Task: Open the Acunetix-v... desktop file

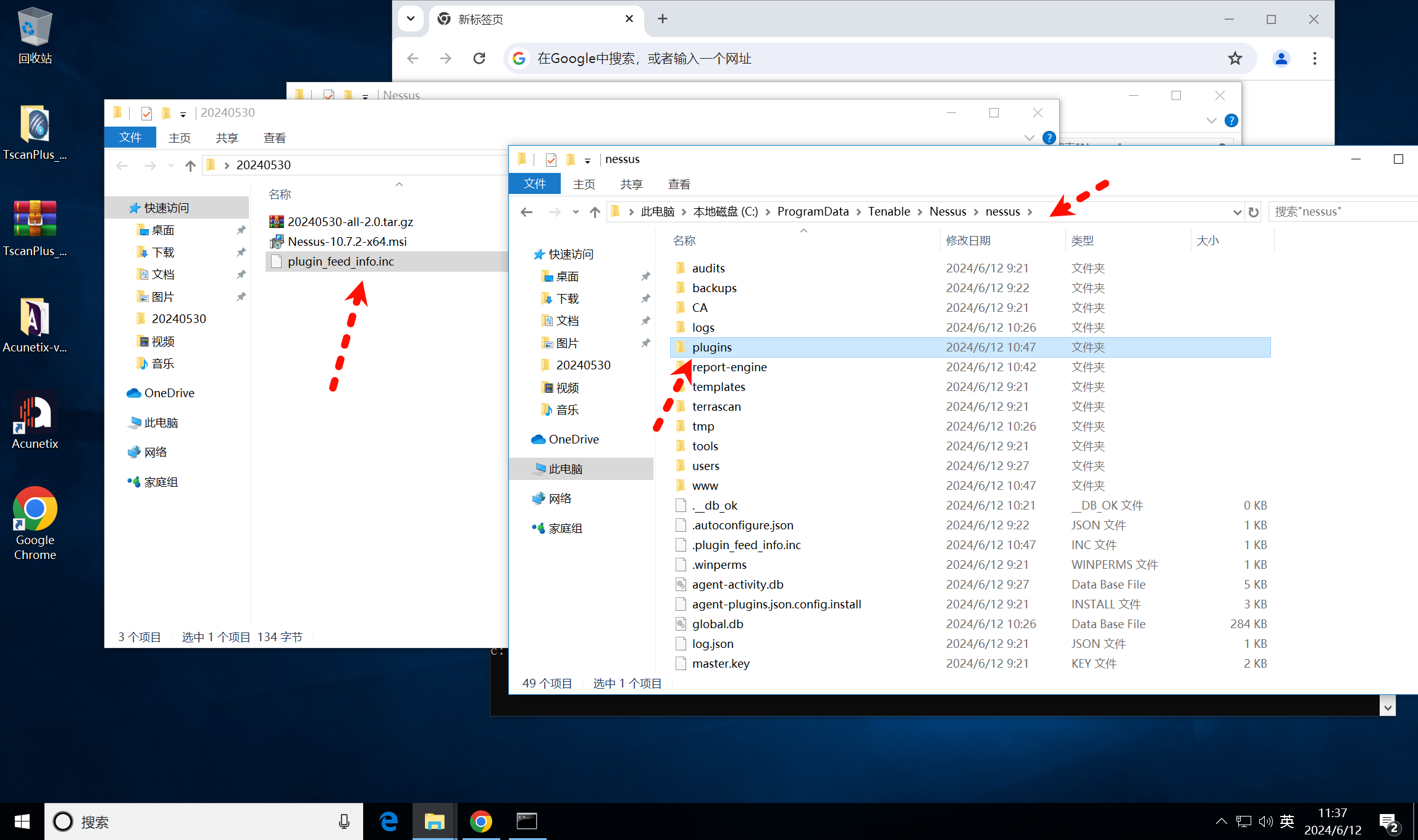Action: 35,325
